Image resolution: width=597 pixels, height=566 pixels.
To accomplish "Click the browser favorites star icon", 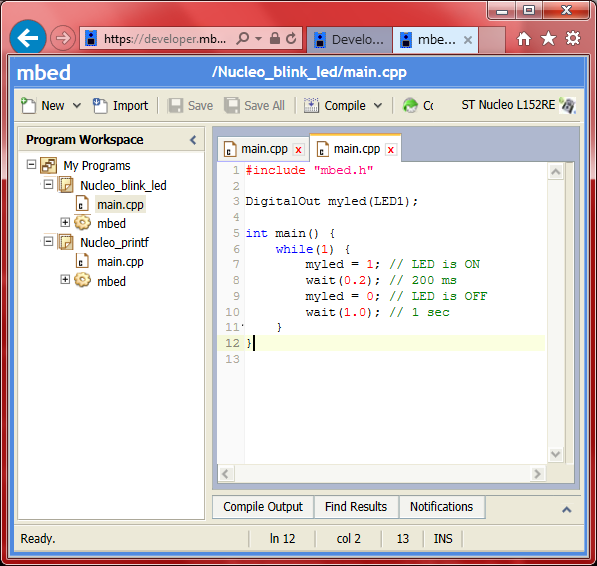I will 548,39.
